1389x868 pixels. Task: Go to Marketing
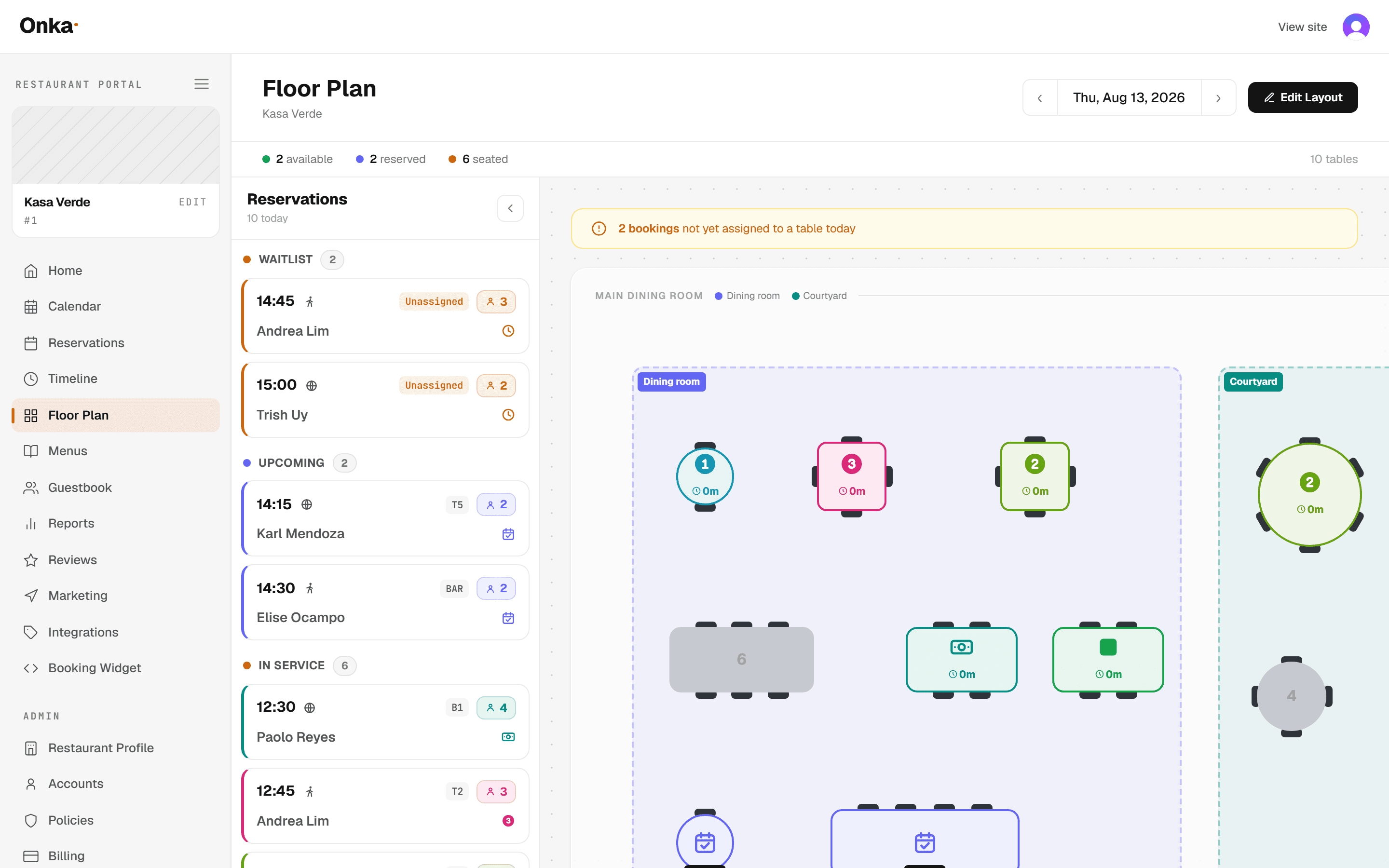(x=116, y=596)
